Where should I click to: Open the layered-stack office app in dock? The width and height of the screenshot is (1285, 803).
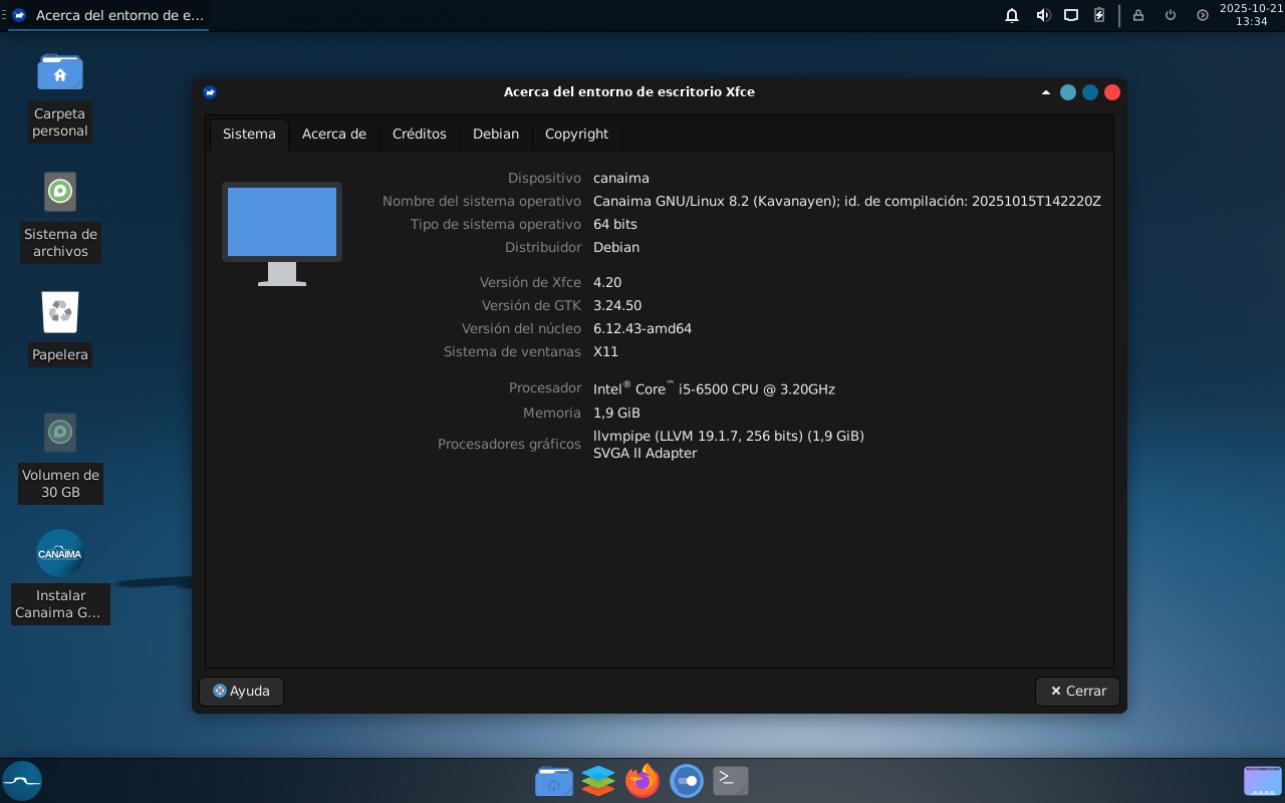coord(598,780)
